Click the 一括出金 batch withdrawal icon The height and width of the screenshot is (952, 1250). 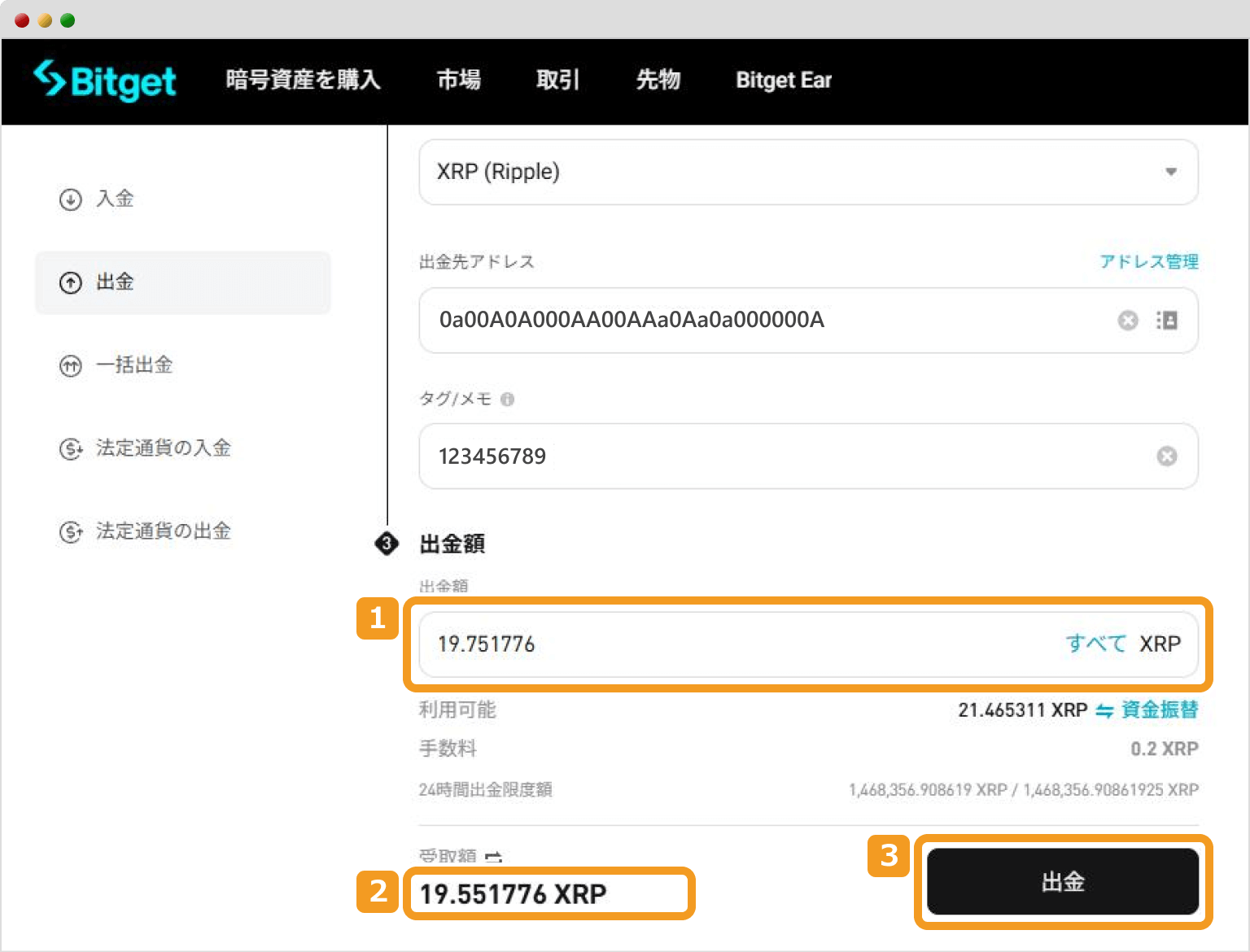coord(70,365)
